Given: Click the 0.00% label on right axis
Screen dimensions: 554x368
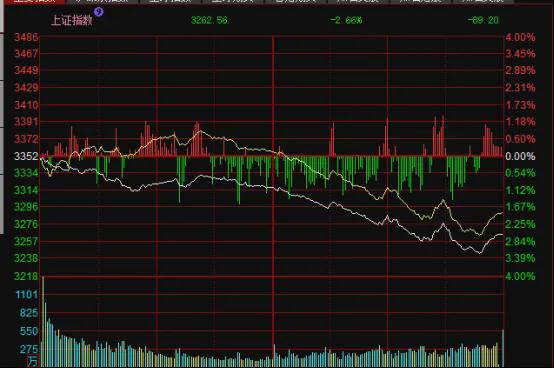Looking at the screenshot, I should point(520,156).
